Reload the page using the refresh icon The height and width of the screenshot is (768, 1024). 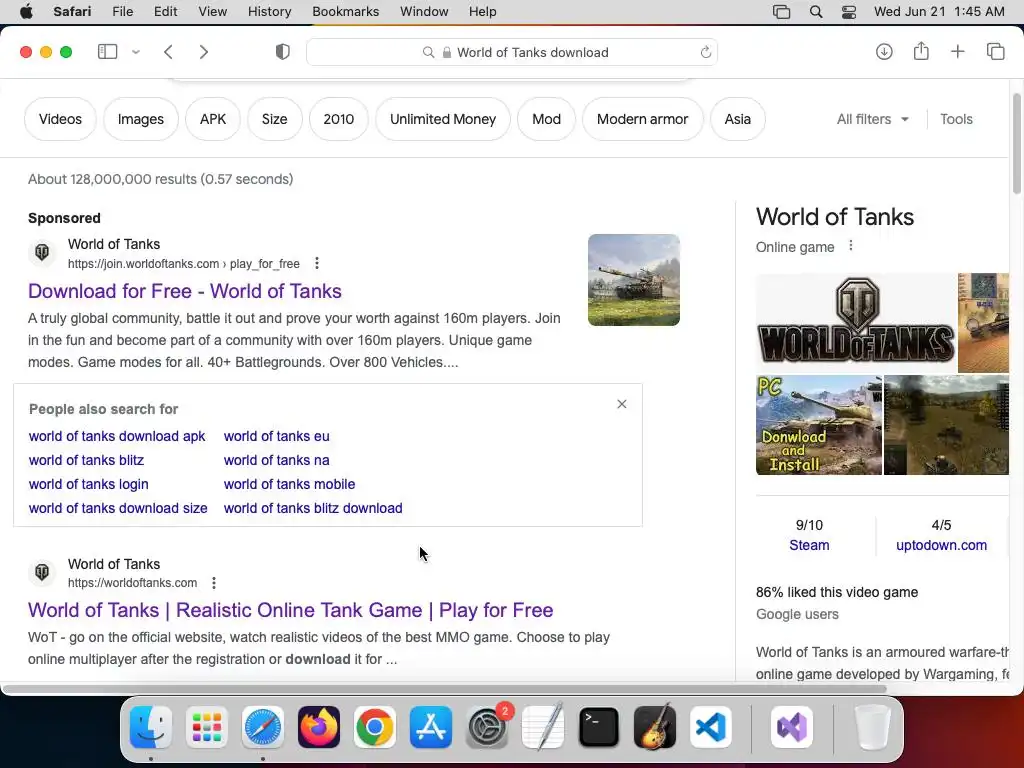pos(705,52)
